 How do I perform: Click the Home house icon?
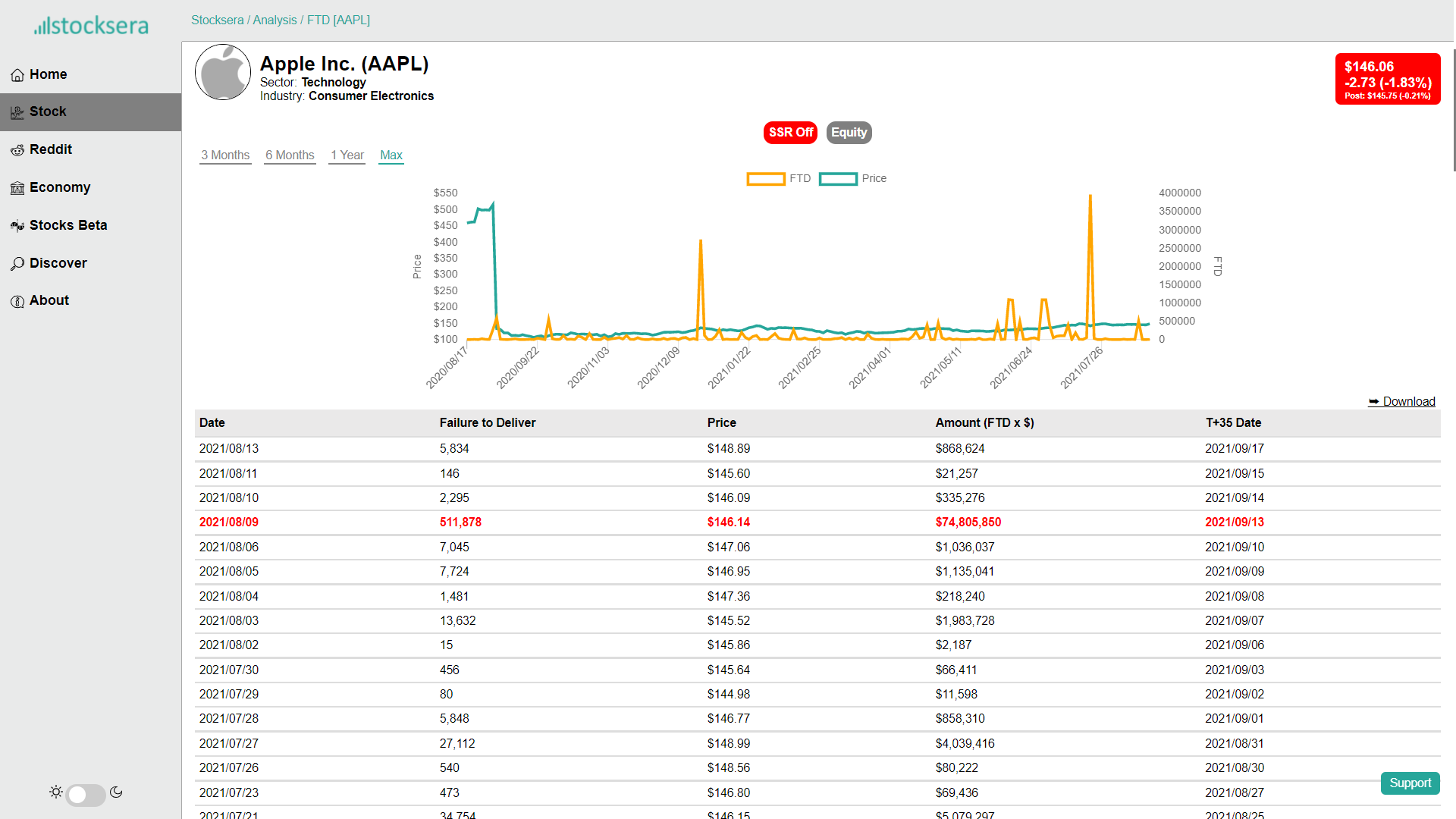[17, 75]
